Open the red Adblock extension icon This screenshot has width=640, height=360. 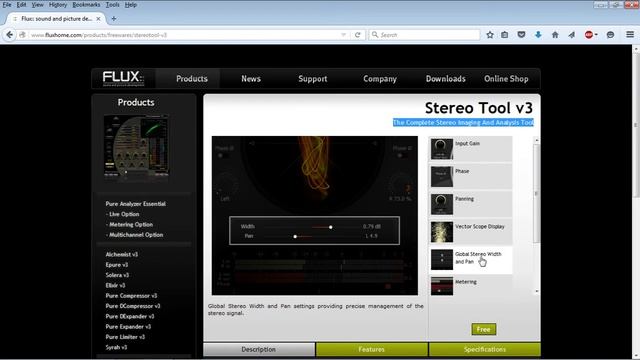coord(589,35)
